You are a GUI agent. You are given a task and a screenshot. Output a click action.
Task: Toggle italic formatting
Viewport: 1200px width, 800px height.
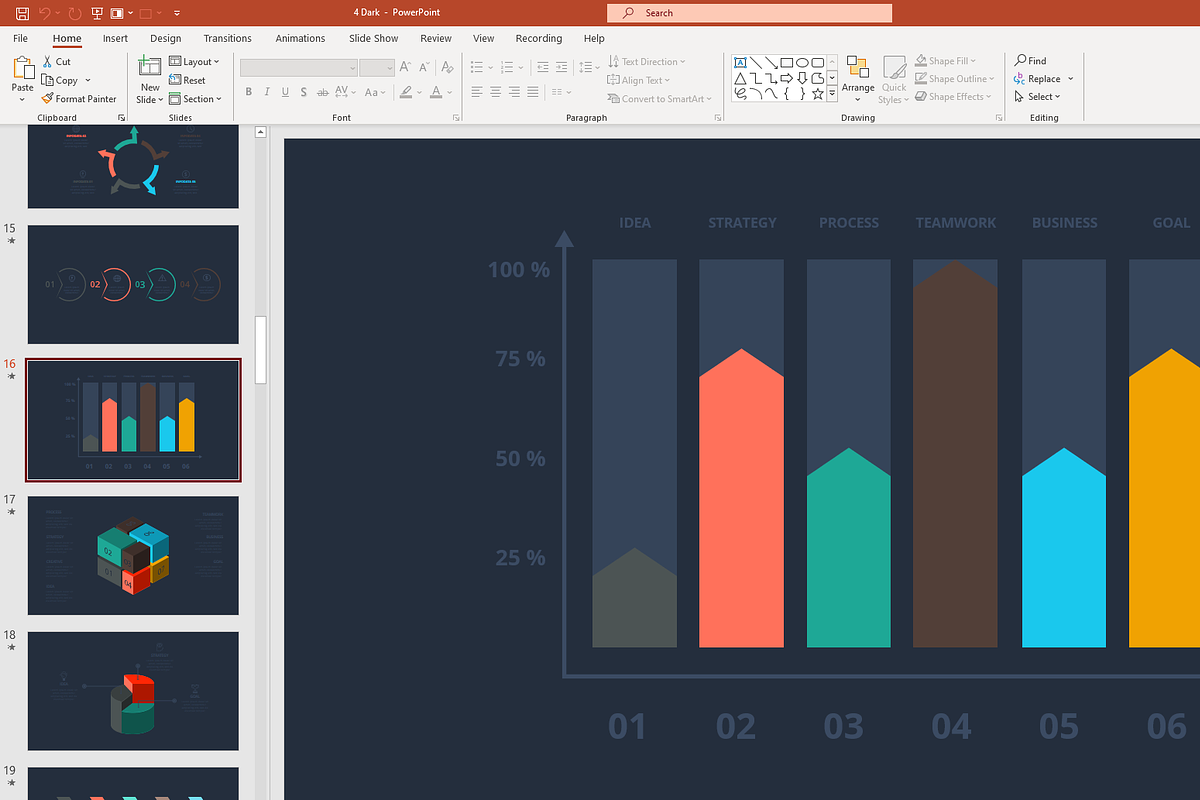click(267, 92)
